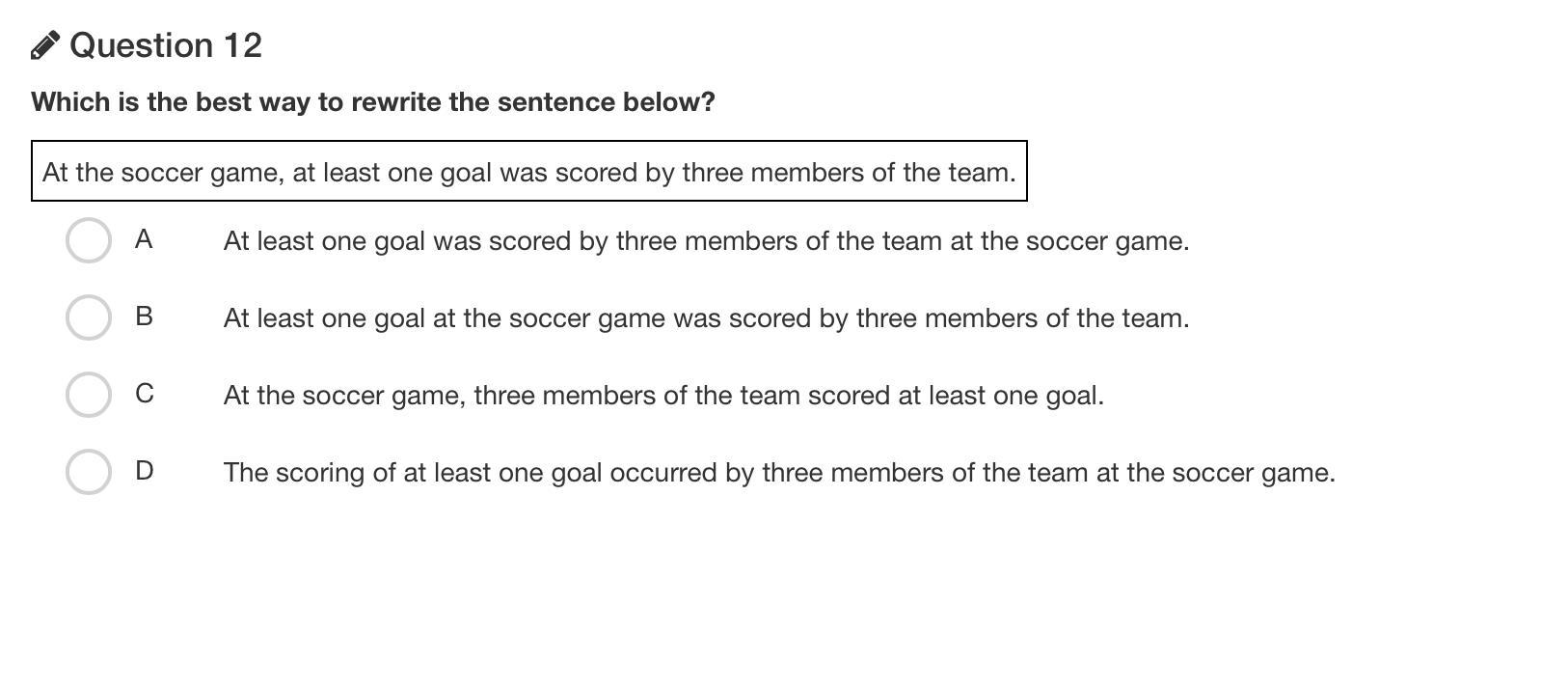
Task: Select radio button for option B
Action: pyautogui.click(x=89, y=317)
